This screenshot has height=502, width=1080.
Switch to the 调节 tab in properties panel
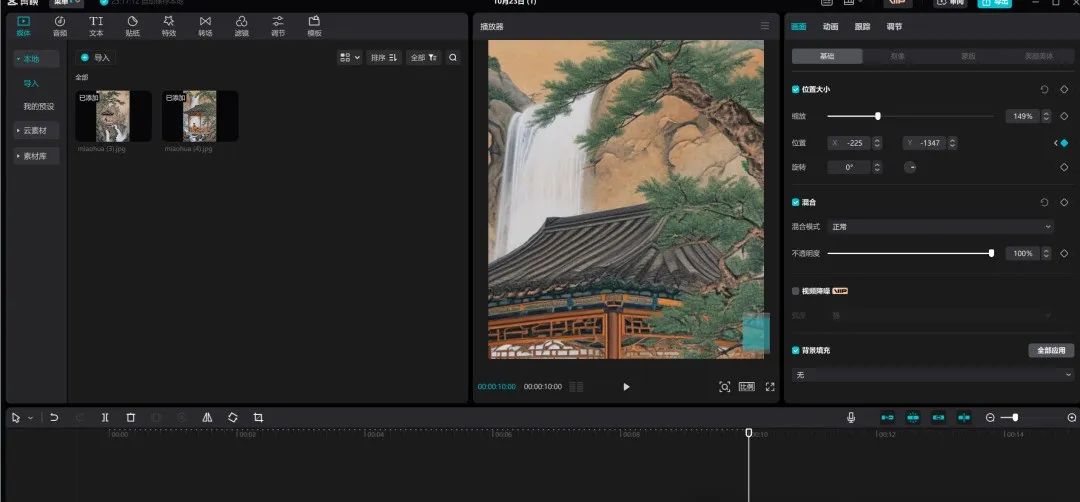click(x=894, y=27)
